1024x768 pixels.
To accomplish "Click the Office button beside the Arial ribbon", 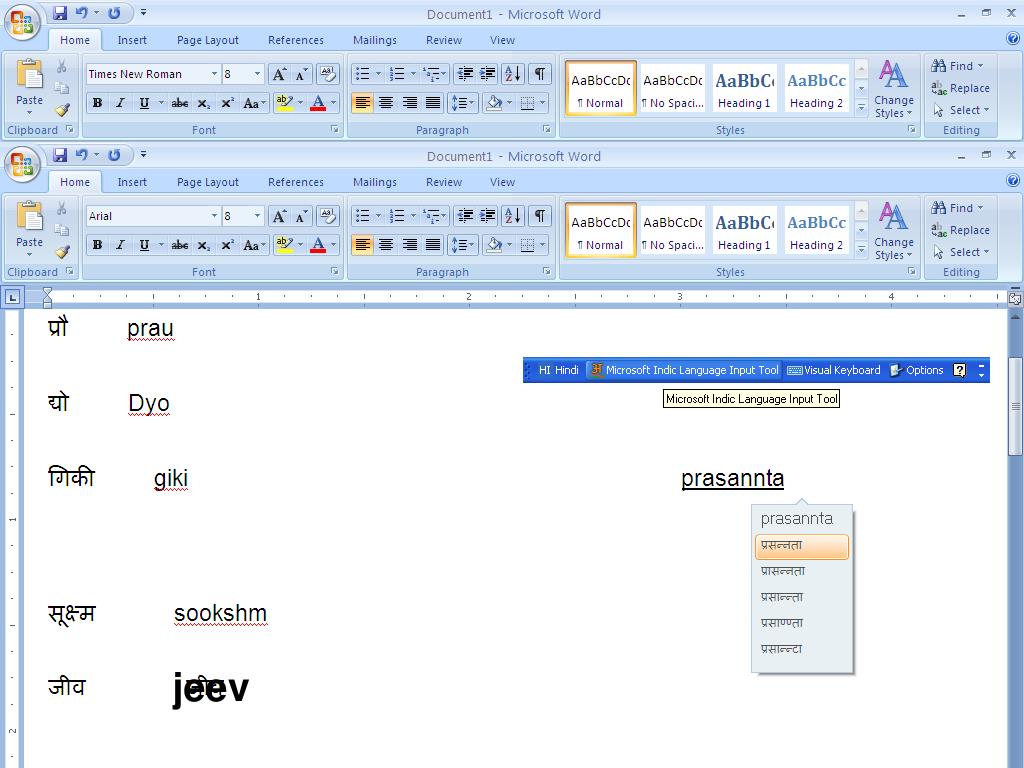I will pos(22,164).
